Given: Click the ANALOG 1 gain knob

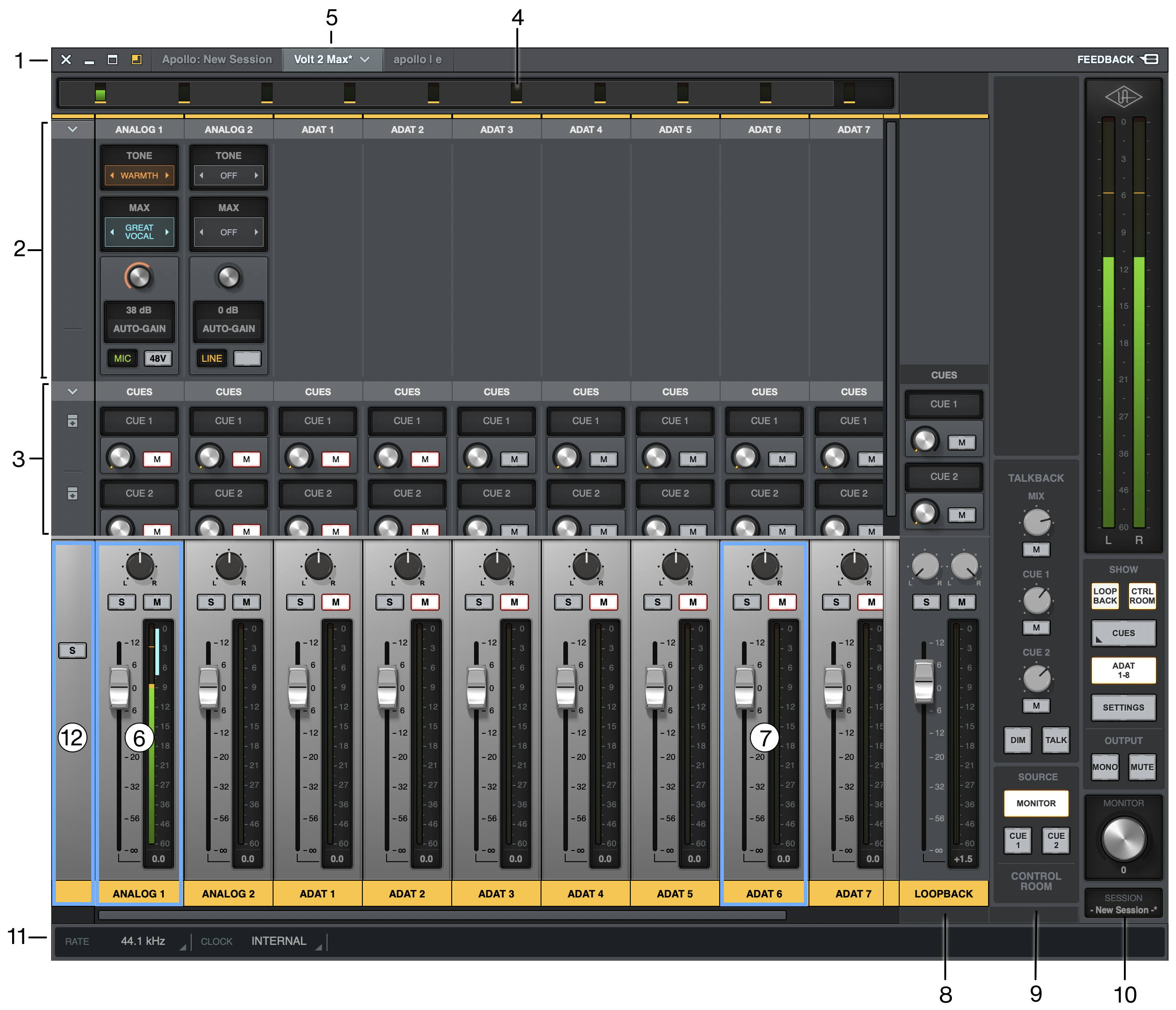Looking at the screenshot, I should (x=139, y=277).
